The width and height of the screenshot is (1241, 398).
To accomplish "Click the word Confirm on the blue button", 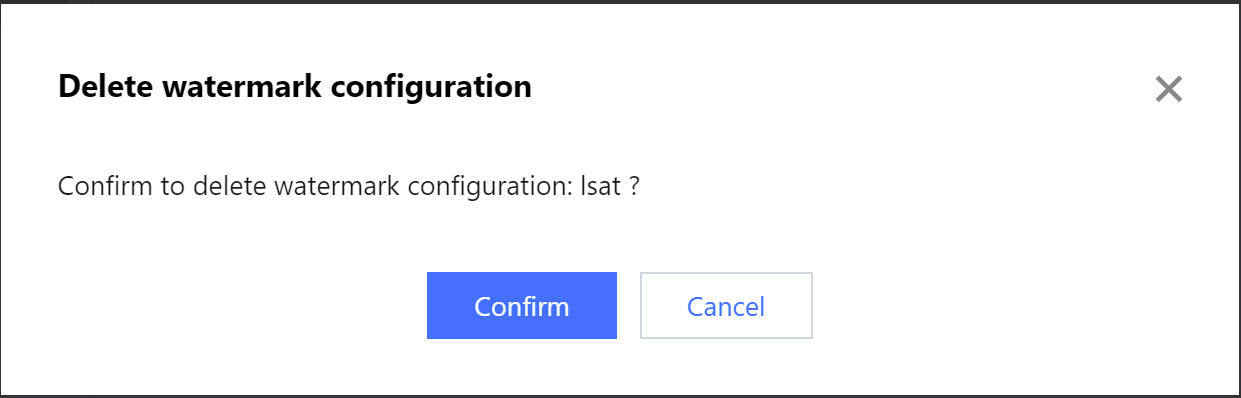I will point(521,306).
